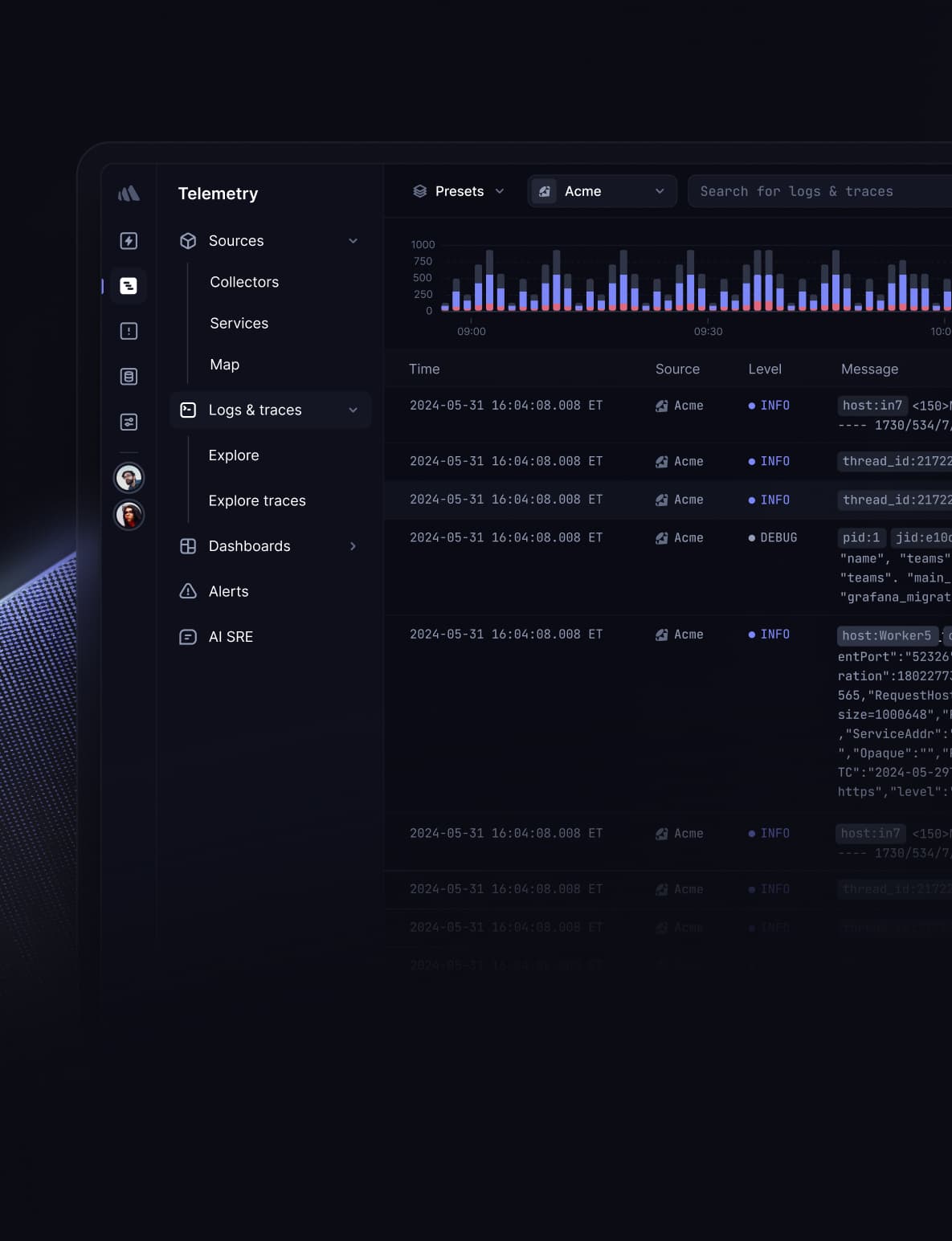Open the Presets dropdown
This screenshot has width=952, height=1241.
[x=459, y=191]
